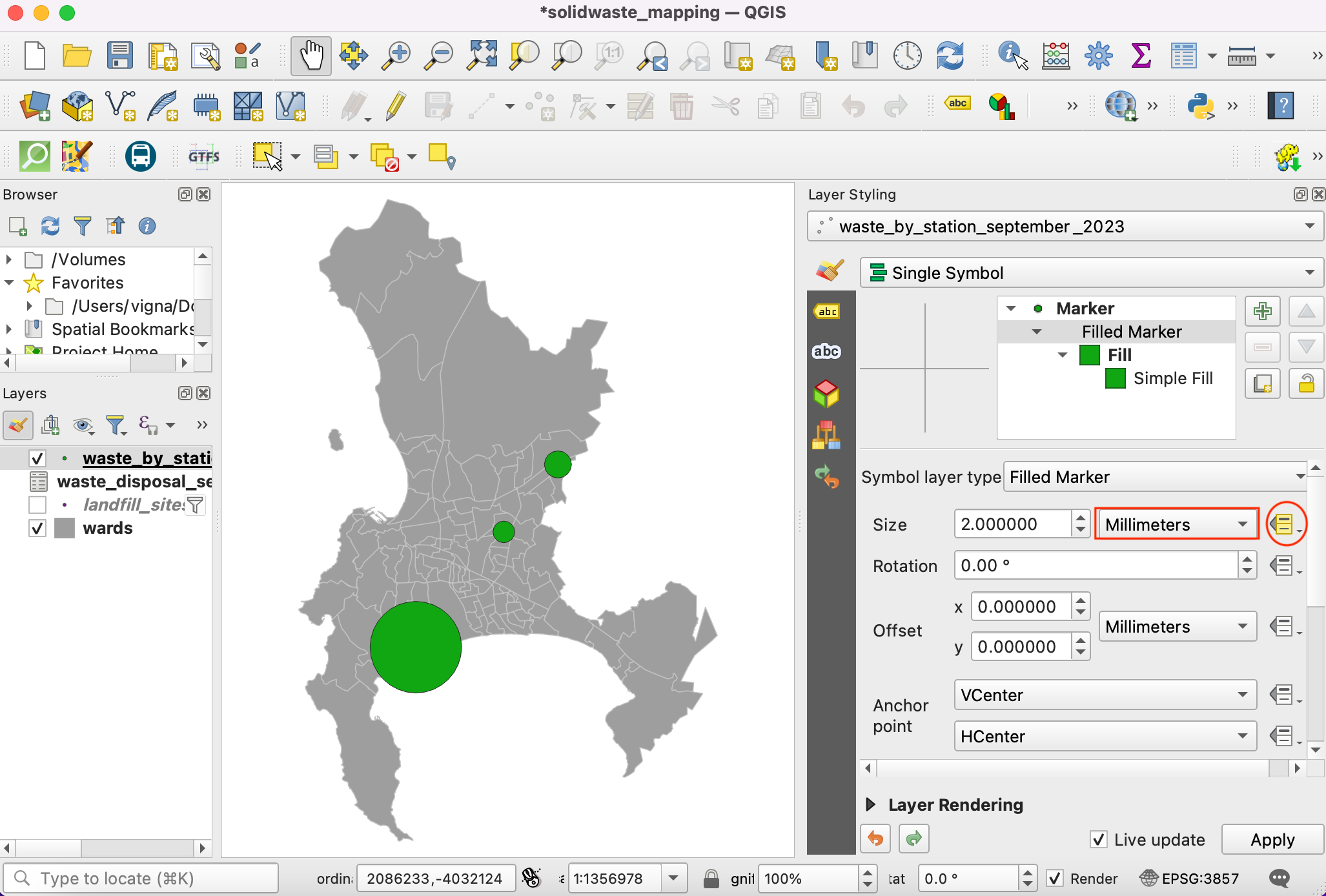The height and width of the screenshot is (896, 1326).
Task: Click the green Fill color swatch
Action: pos(1089,355)
